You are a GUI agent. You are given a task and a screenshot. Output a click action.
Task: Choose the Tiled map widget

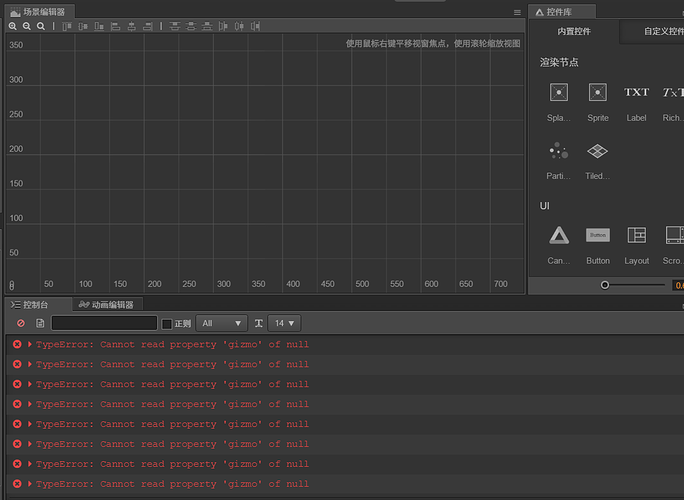[x=598, y=160]
